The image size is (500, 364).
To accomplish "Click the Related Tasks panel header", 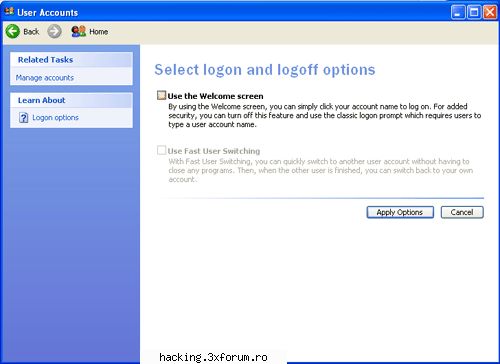I will point(71,60).
